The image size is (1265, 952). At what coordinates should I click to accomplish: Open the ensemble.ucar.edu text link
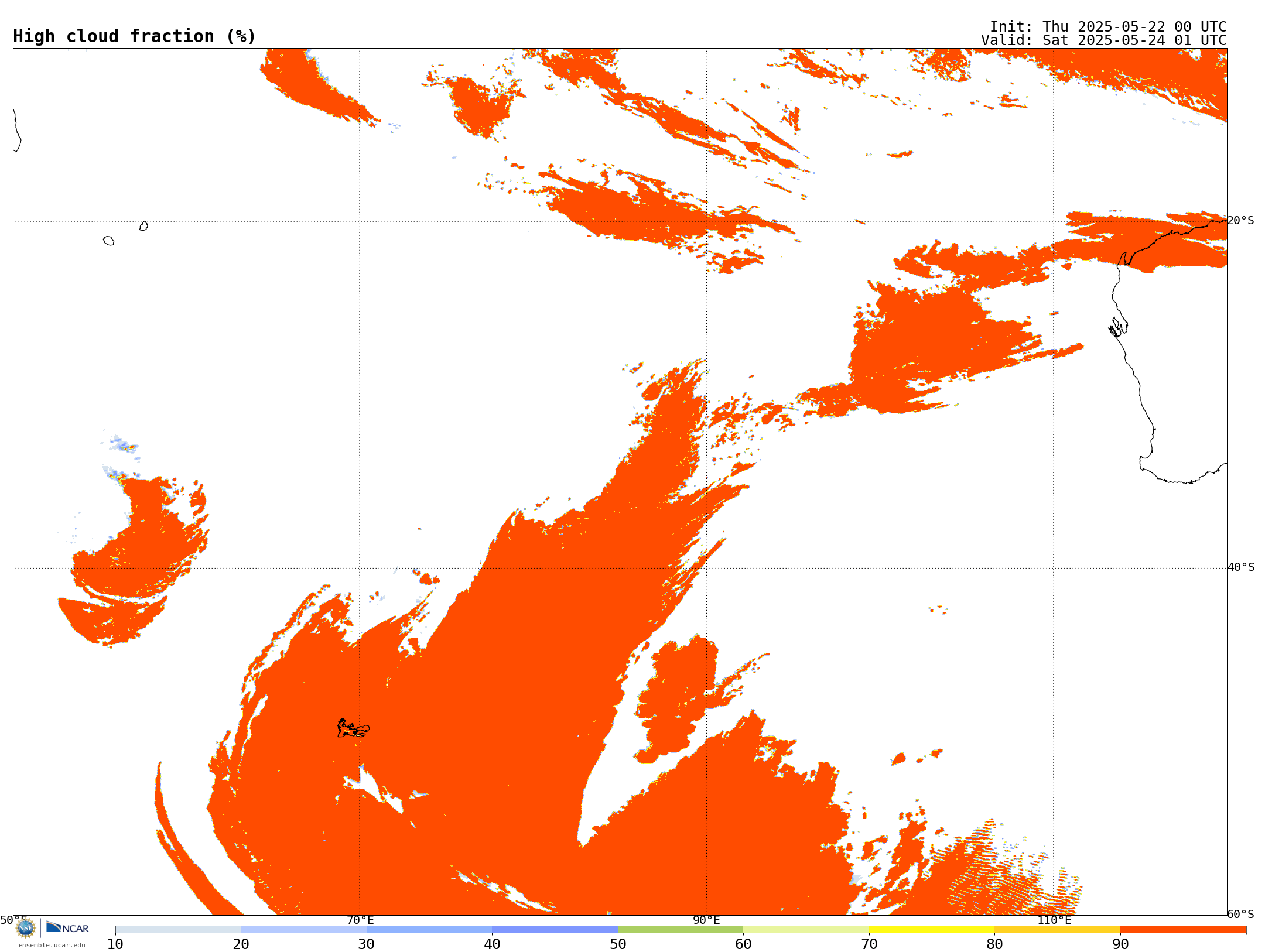[x=52, y=945]
